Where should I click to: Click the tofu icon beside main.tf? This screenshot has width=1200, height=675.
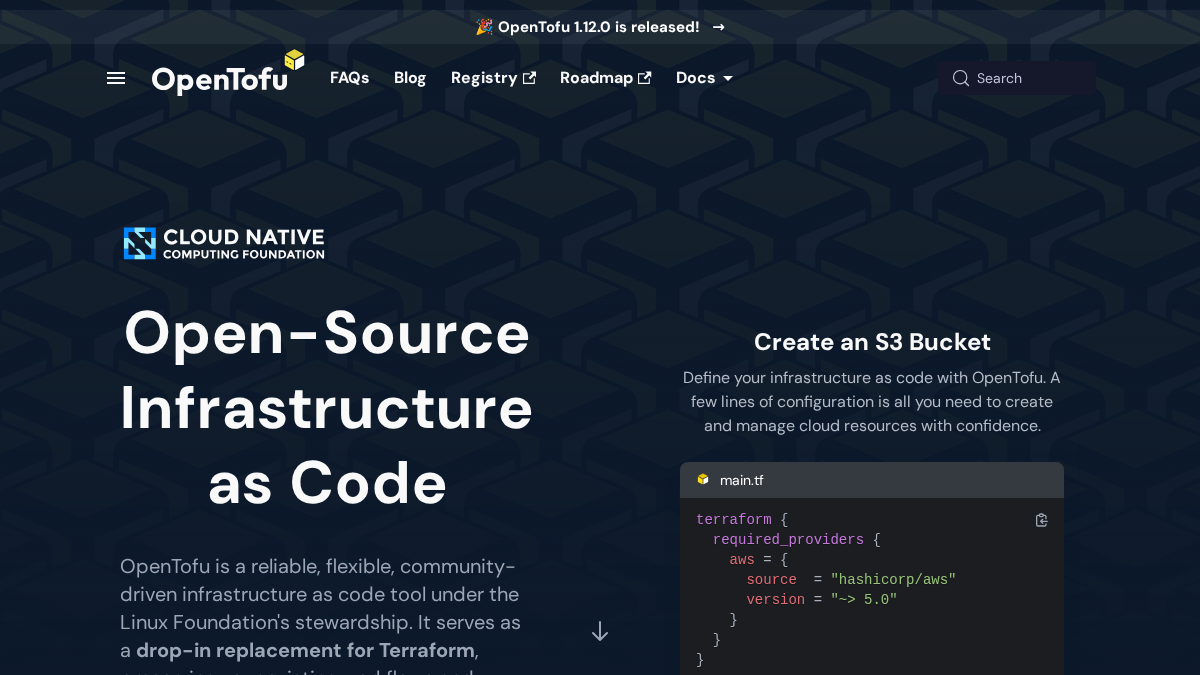(x=703, y=480)
